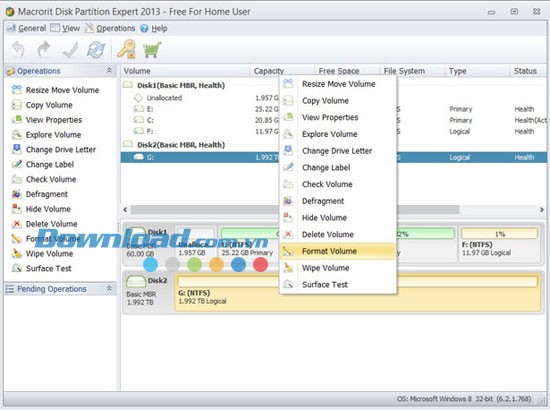Collapse the Opereations panel chevron

tap(109, 70)
